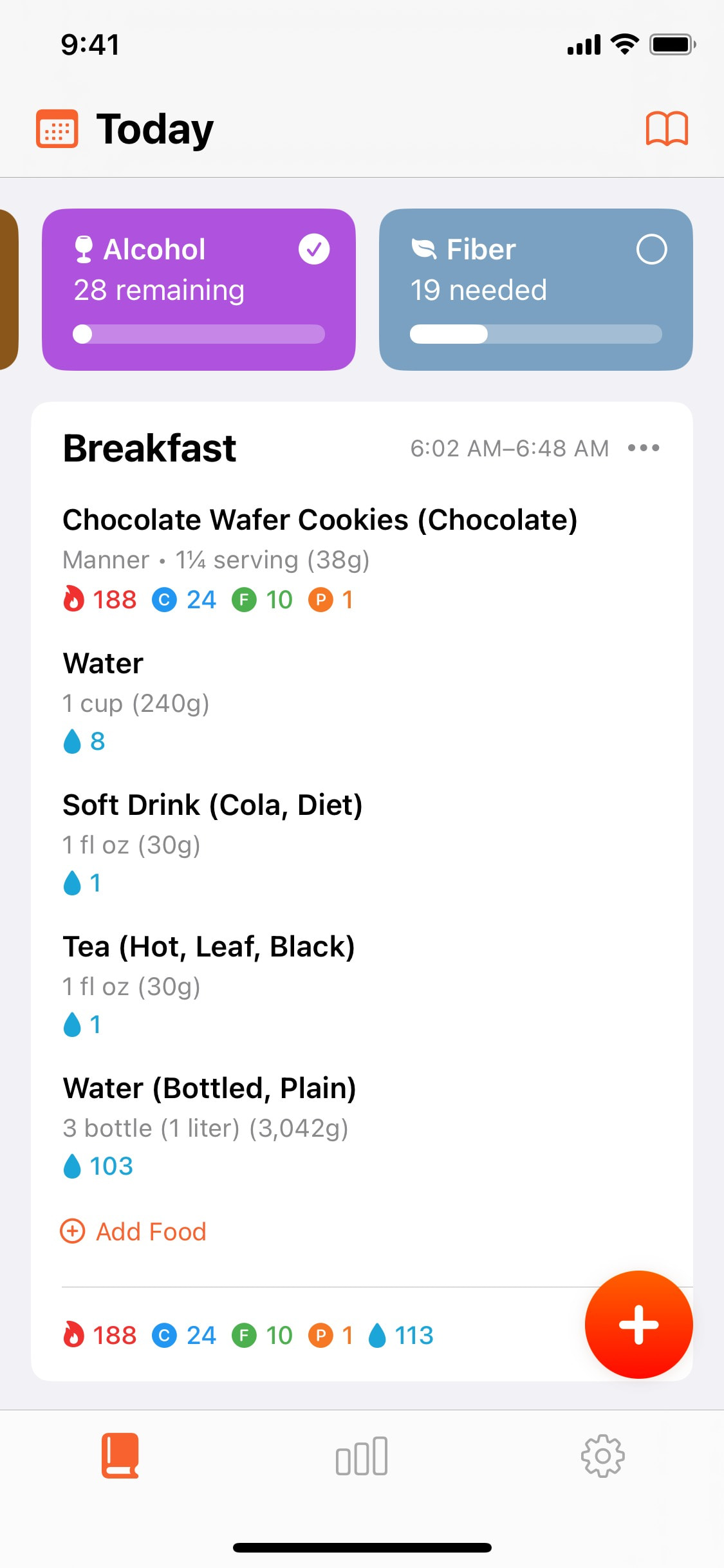
Task: Tap the Breakfast time range
Action: click(510, 449)
